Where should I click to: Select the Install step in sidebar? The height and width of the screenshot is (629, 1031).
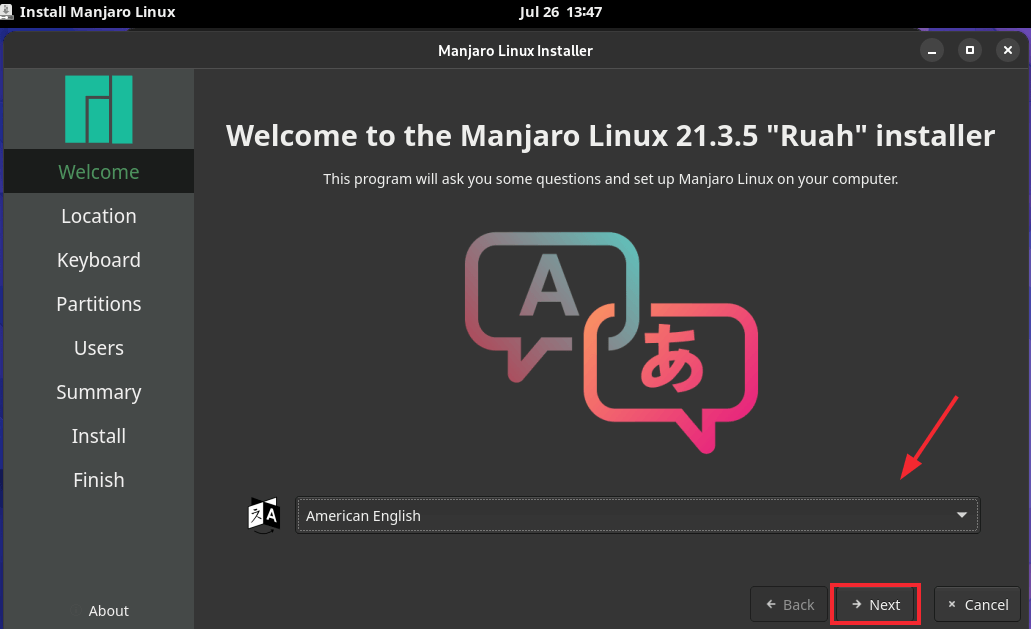[x=99, y=436]
